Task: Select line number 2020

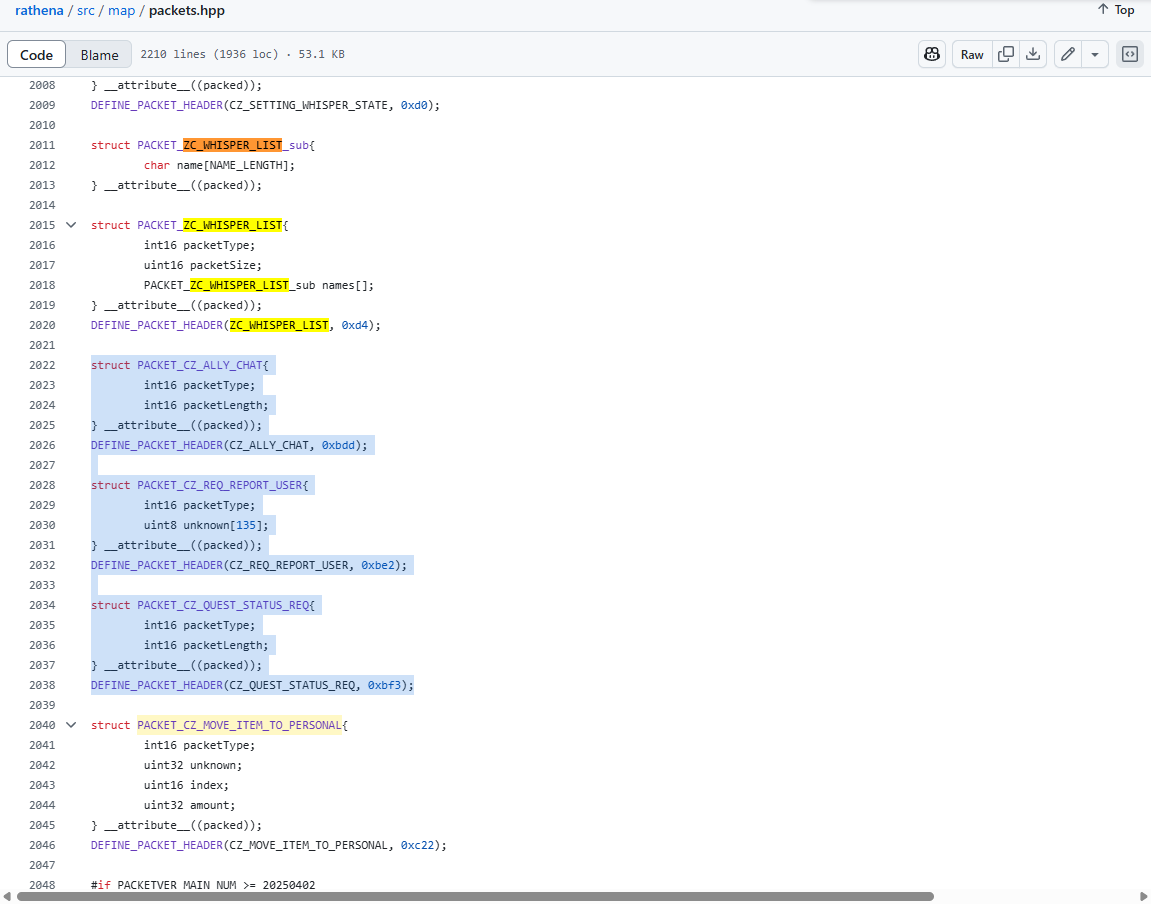Action: pos(42,325)
